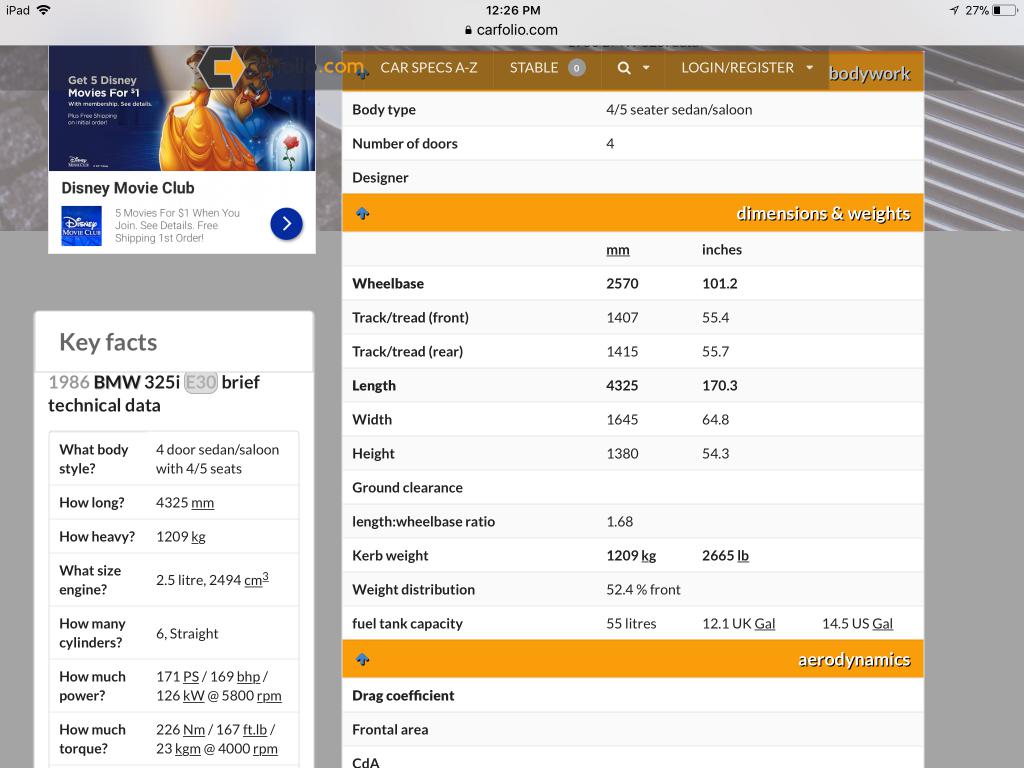Tap the blue arrow on Disney ad

point(286,224)
